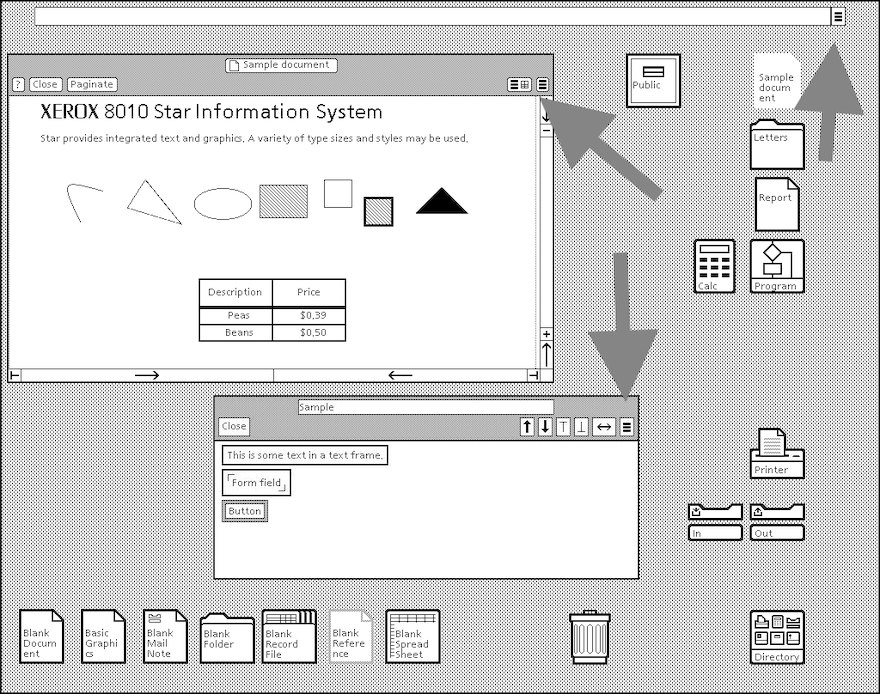Click Paginate in Sample document window

[92, 84]
